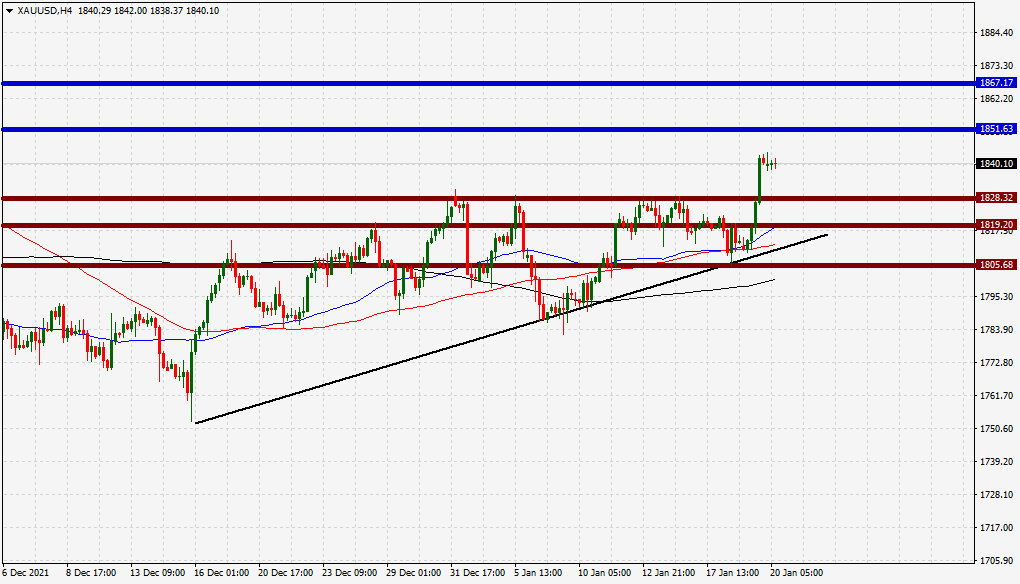Click the 1884.40 price scale value
The image size is (1020, 584).
pos(997,33)
